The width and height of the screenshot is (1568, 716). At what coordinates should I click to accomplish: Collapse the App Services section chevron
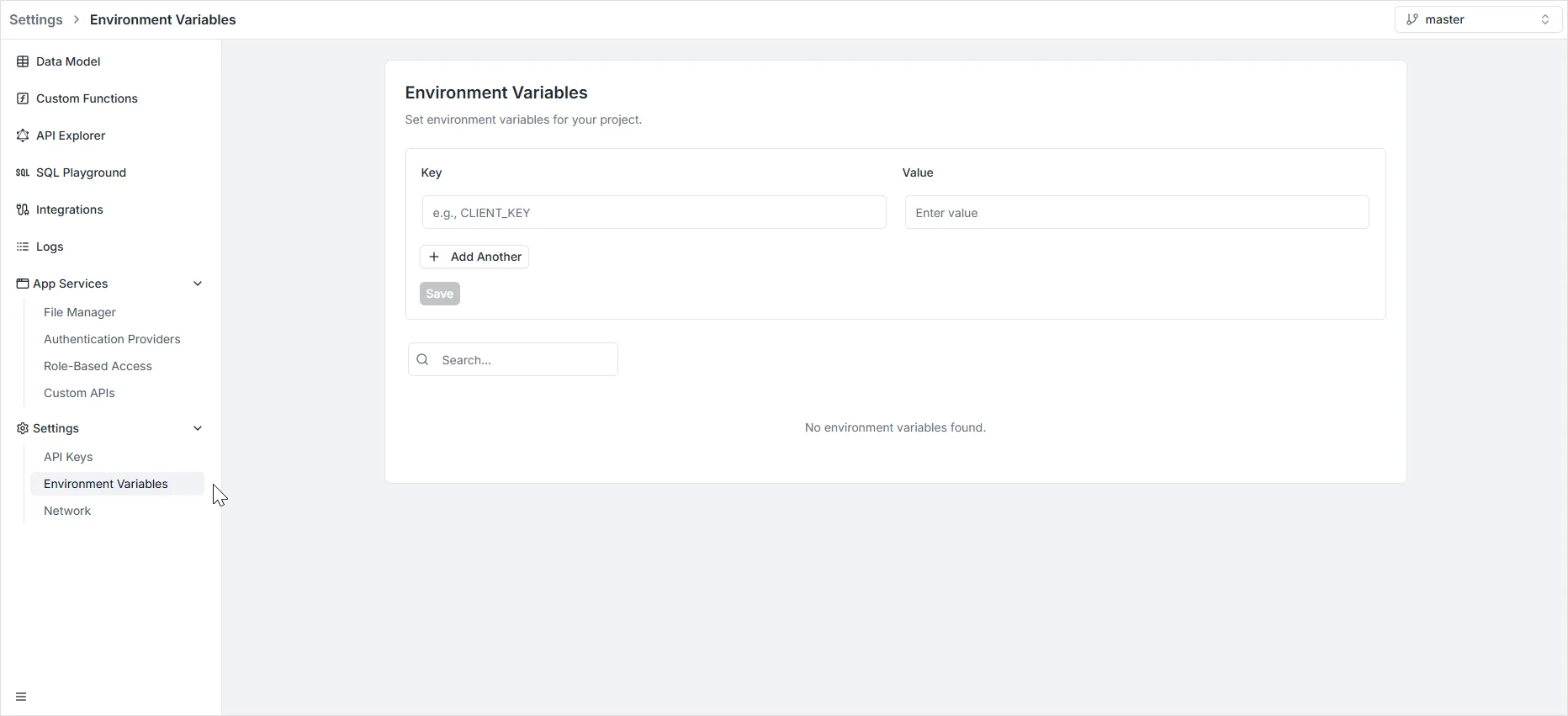pos(198,284)
